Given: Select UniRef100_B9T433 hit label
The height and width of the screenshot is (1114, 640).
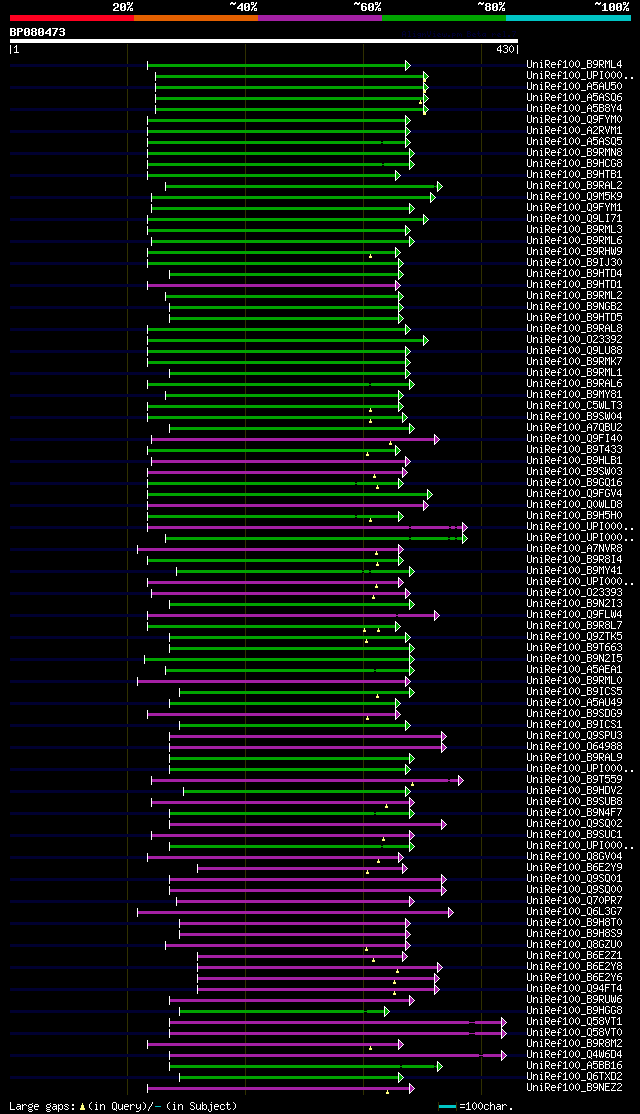Looking at the screenshot, I should pyautogui.click(x=575, y=450).
